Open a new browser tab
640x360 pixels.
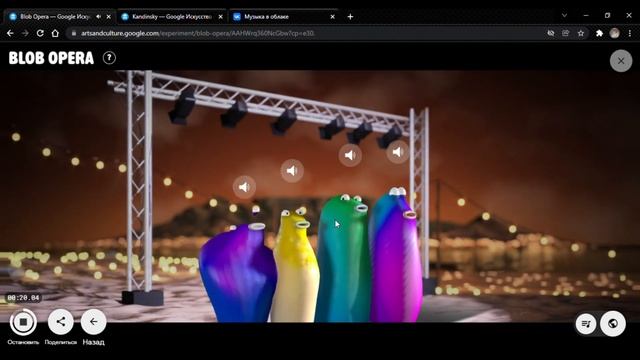tap(350, 17)
